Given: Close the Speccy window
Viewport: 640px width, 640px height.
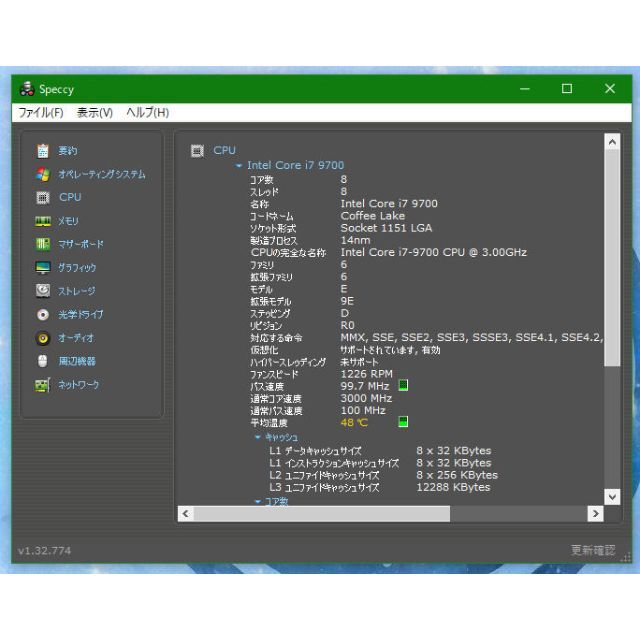Looking at the screenshot, I should click(610, 89).
